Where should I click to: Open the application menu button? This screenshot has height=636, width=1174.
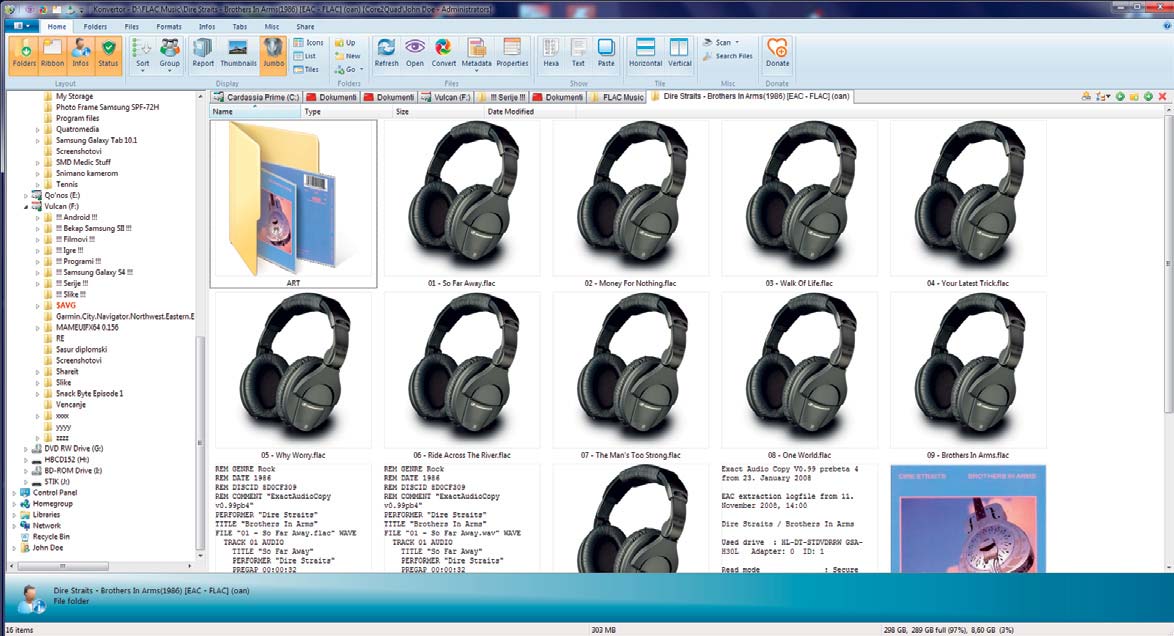coord(21,26)
